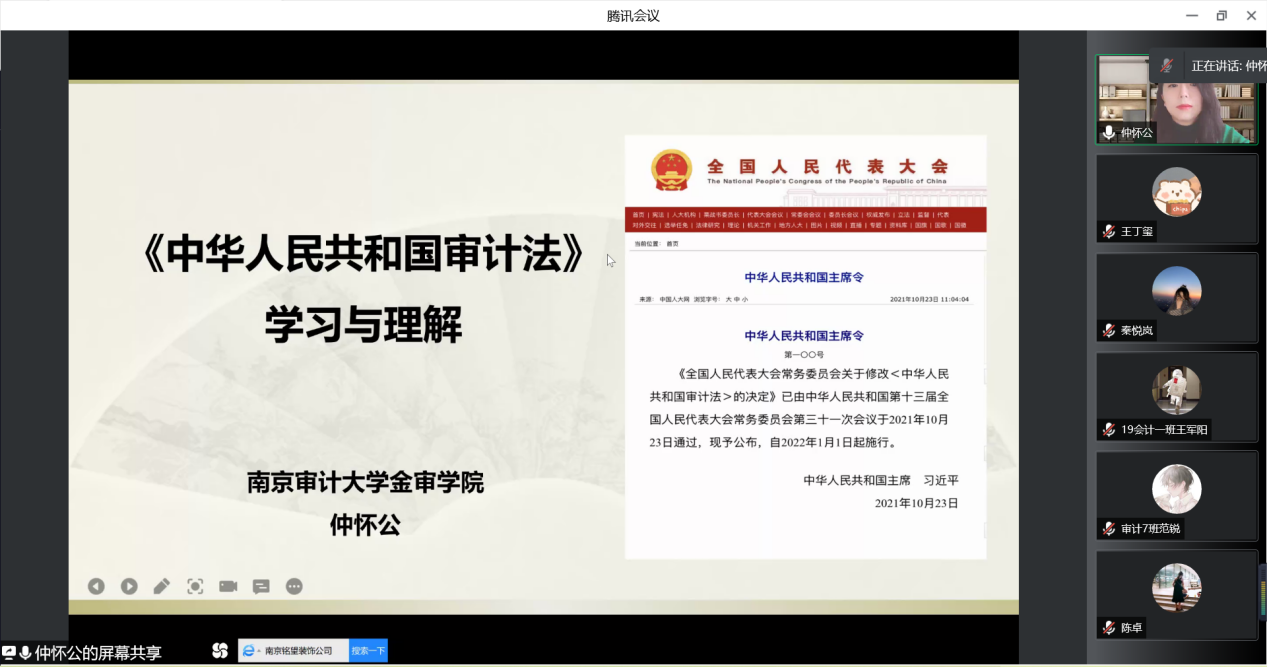Select the pen annotation tool icon
The height and width of the screenshot is (667, 1267).
tap(162, 587)
